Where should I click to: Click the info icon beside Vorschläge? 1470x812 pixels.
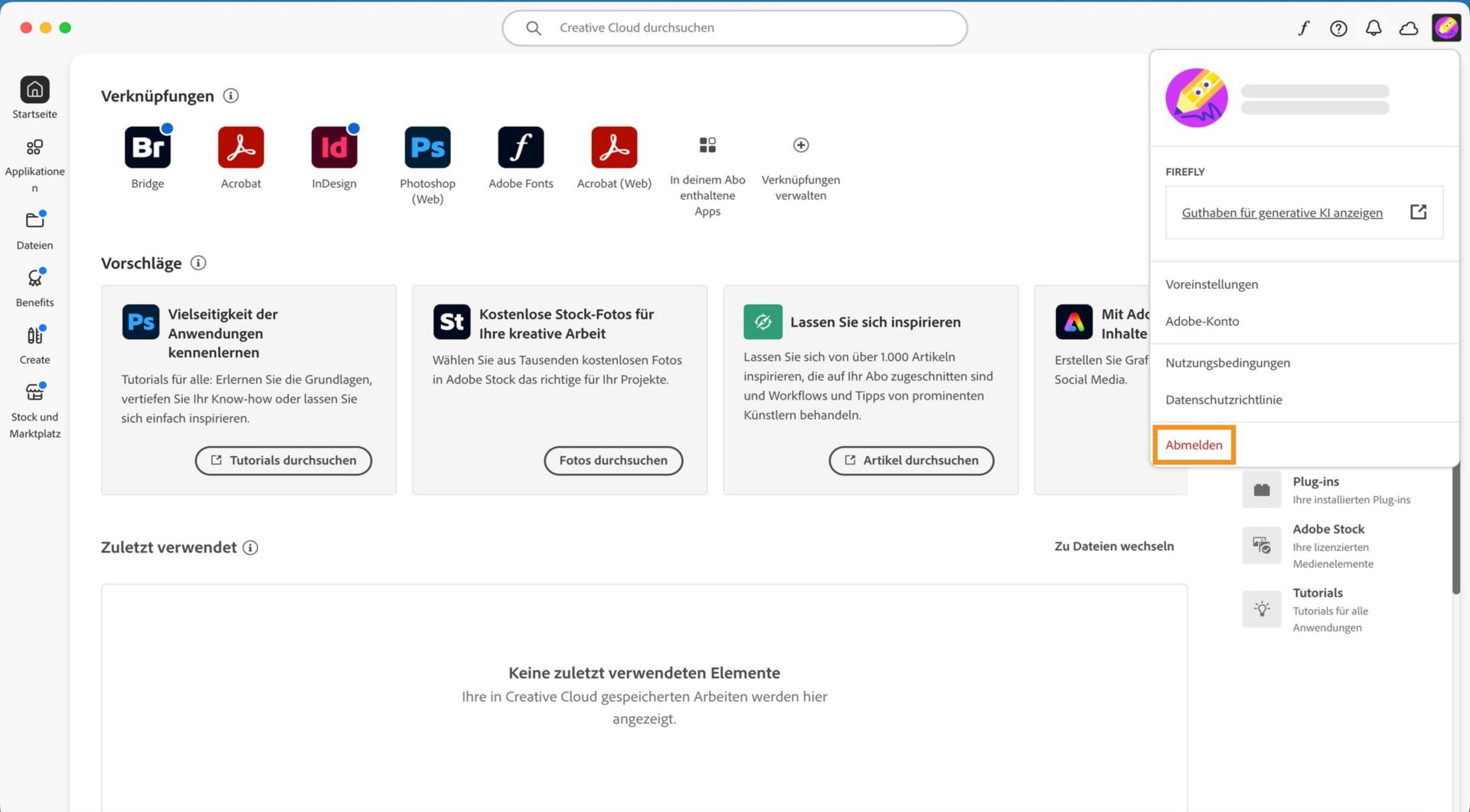[x=198, y=263]
